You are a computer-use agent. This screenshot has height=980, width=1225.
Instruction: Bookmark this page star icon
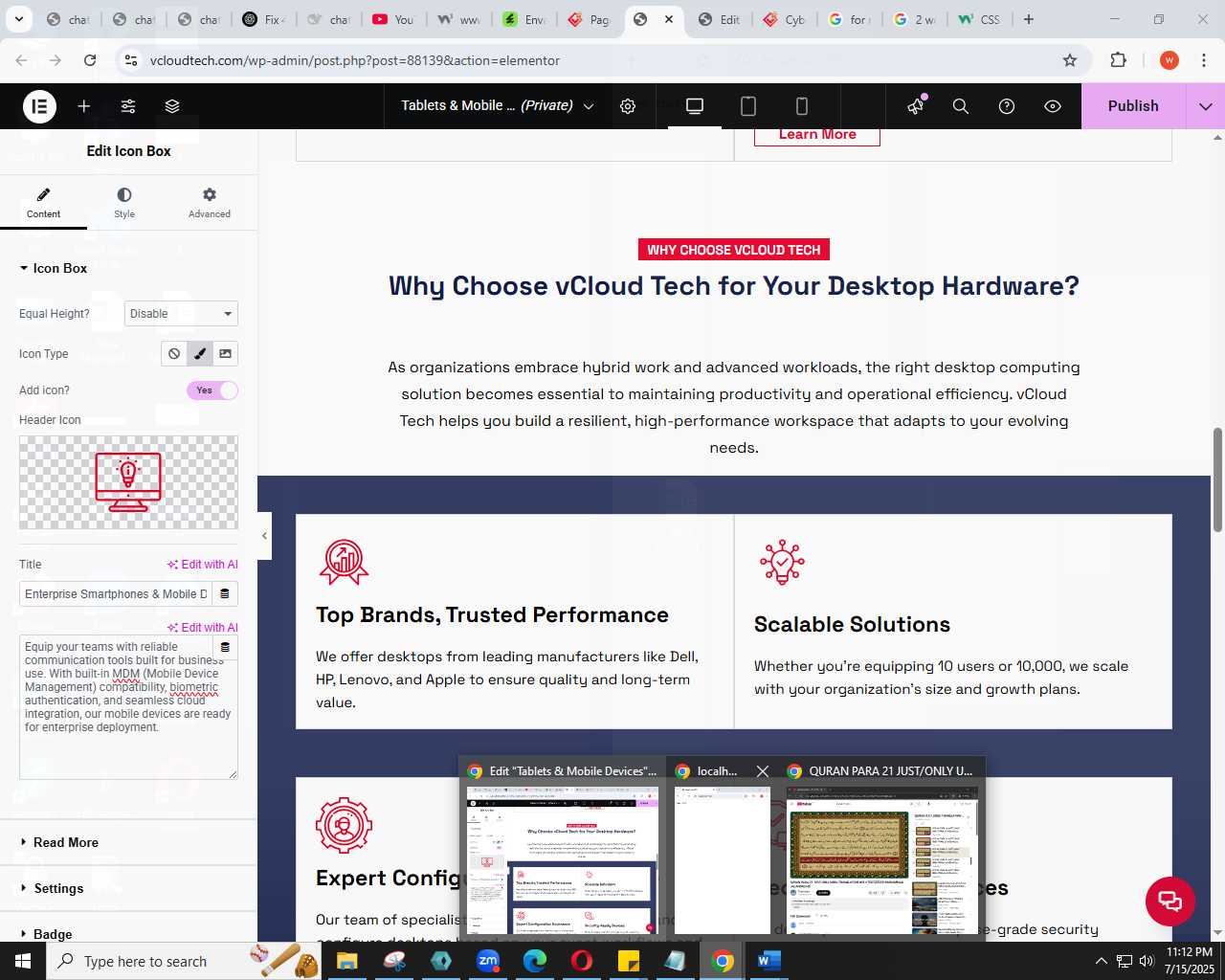[x=1070, y=60]
